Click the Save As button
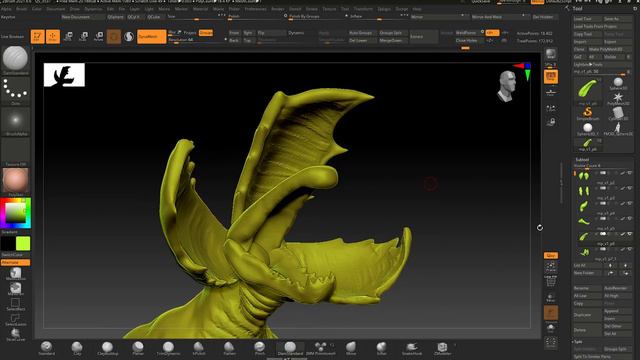 coord(617,19)
